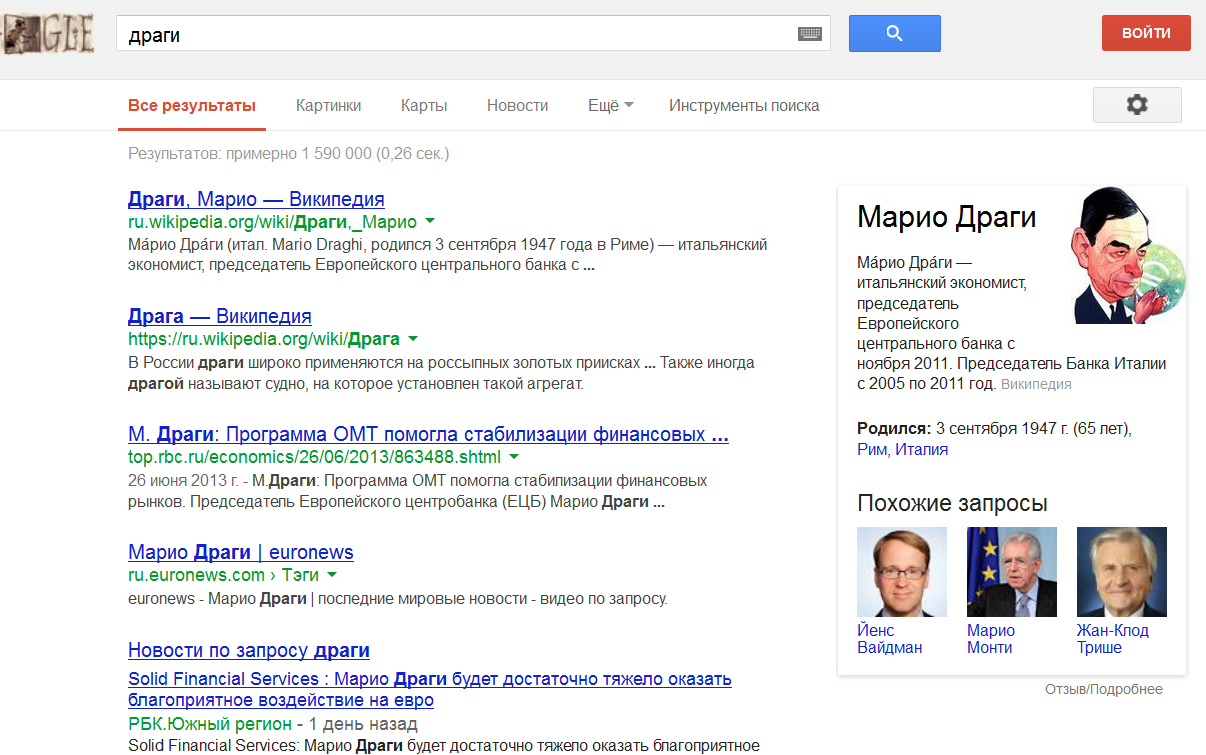Click the Википедия source link in panel
This screenshot has height=755, width=1206.
tap(1036, 384)
